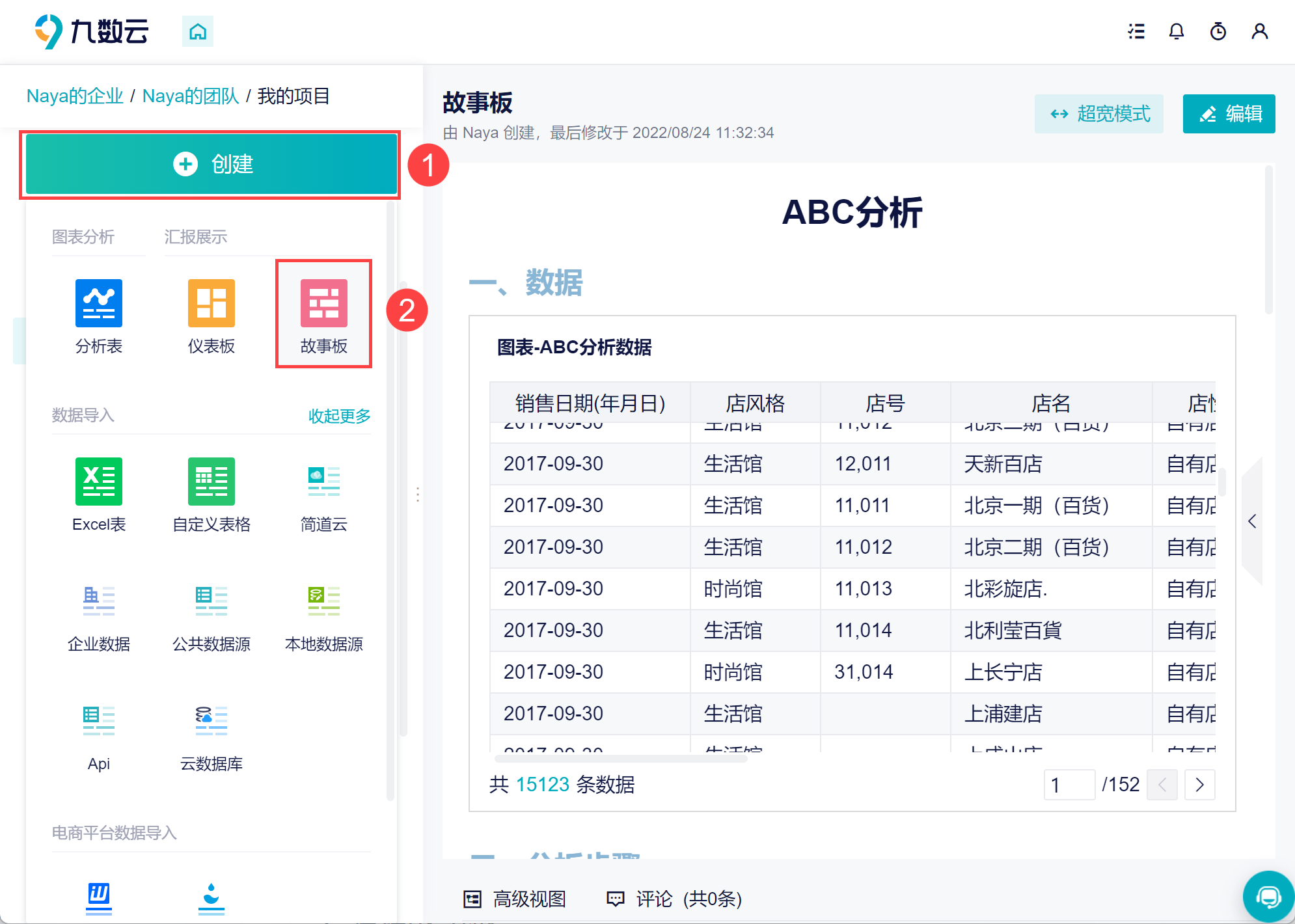Select the 分析表 analysis table icon
Viewport: 1295px width, 924px height.
(99, 303)
